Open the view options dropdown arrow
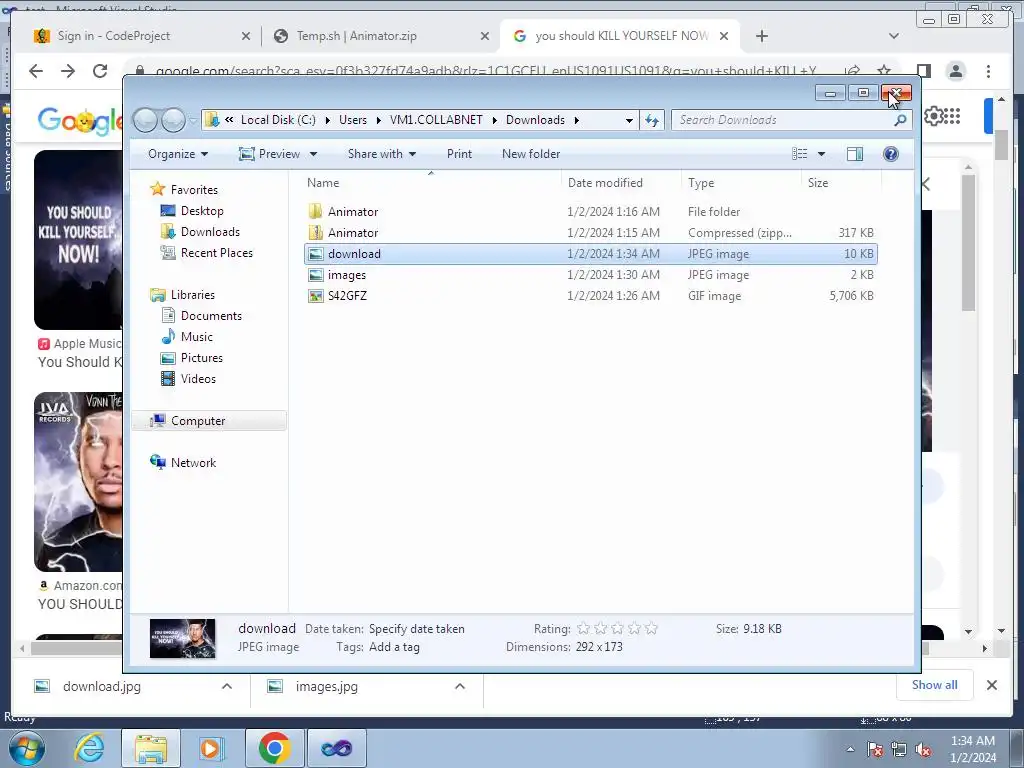This screenshot has width=1024, height=768. click(821, 154)
